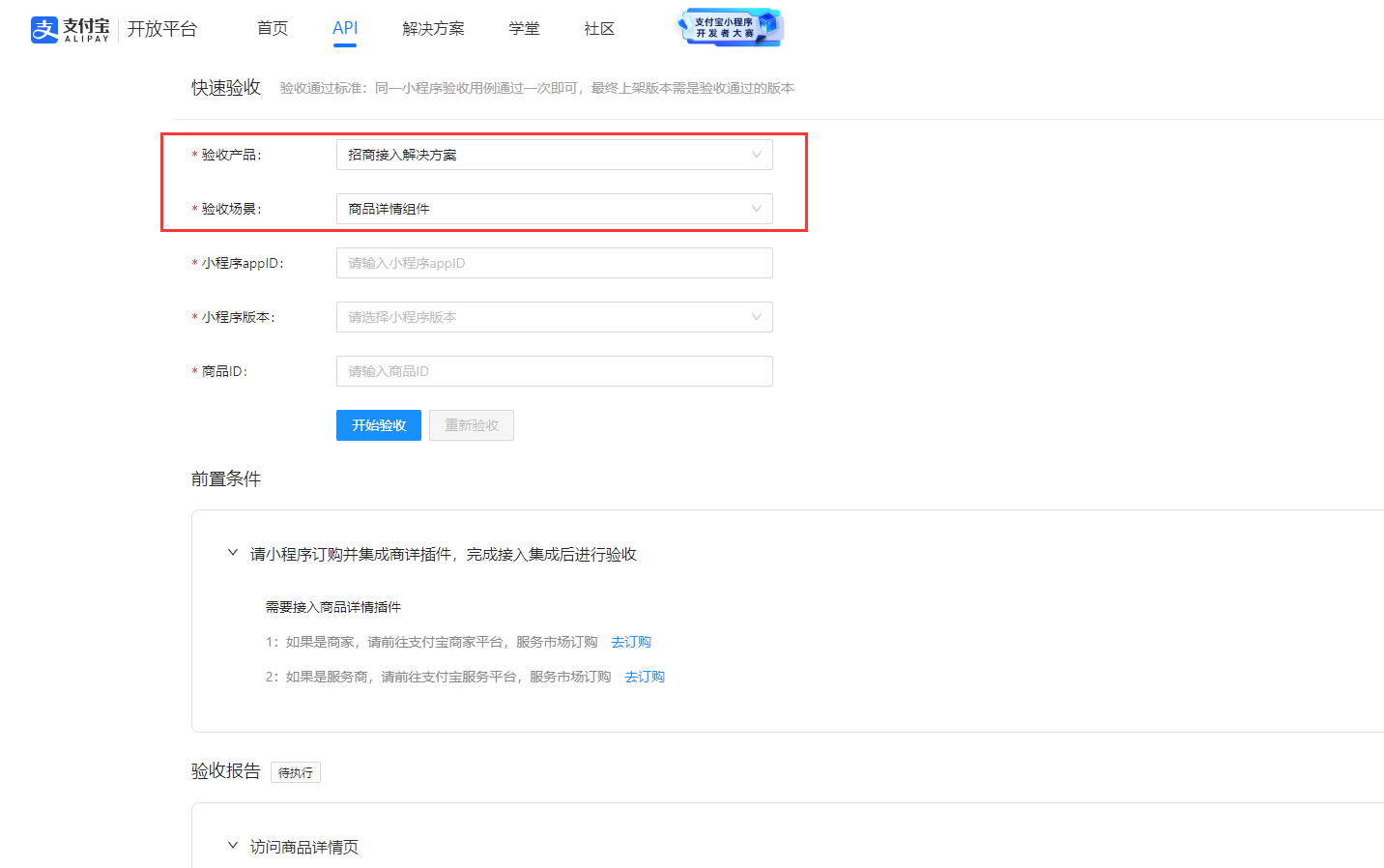
Task: Open the 支付宝小程序开发者大赛 banner
Action: [730, 27]
